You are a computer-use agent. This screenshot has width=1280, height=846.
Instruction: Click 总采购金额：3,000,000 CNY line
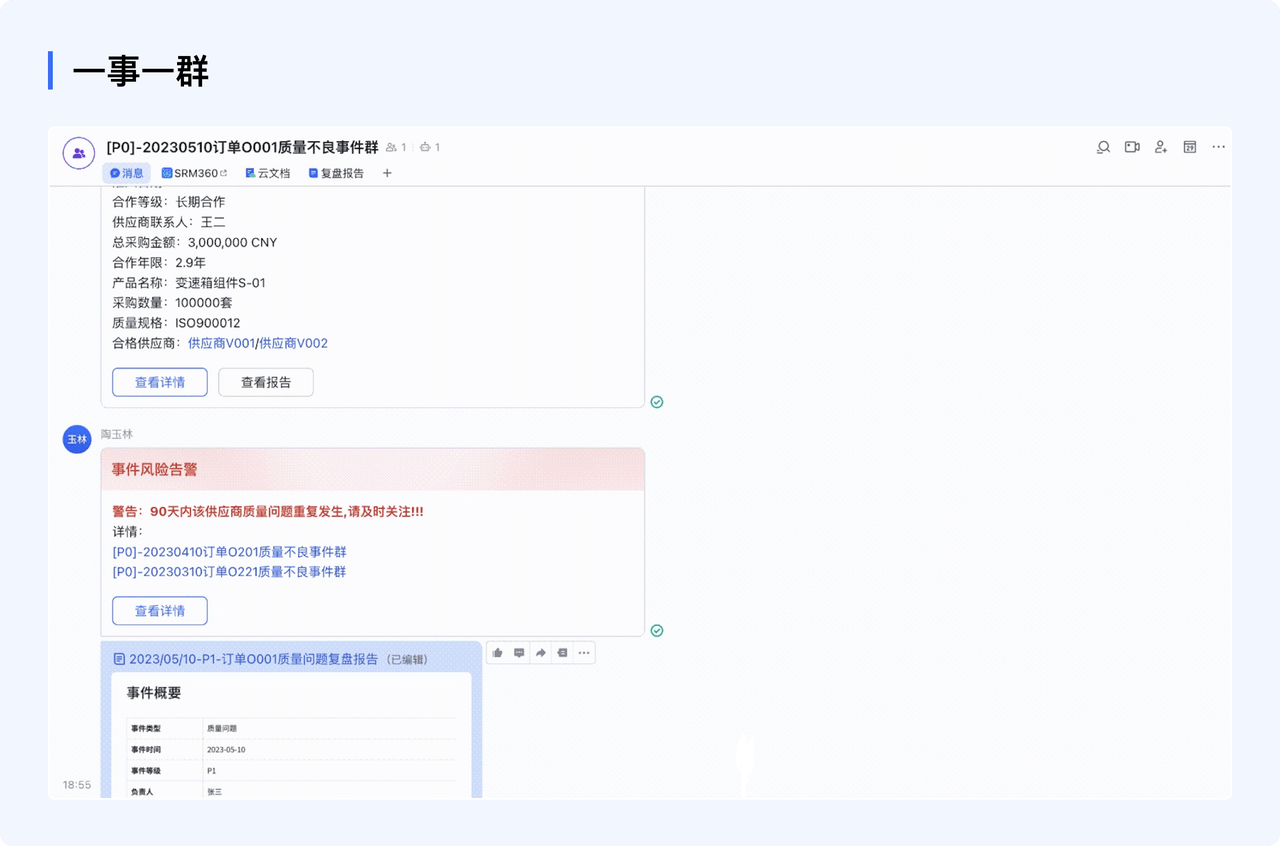point(195,242)
